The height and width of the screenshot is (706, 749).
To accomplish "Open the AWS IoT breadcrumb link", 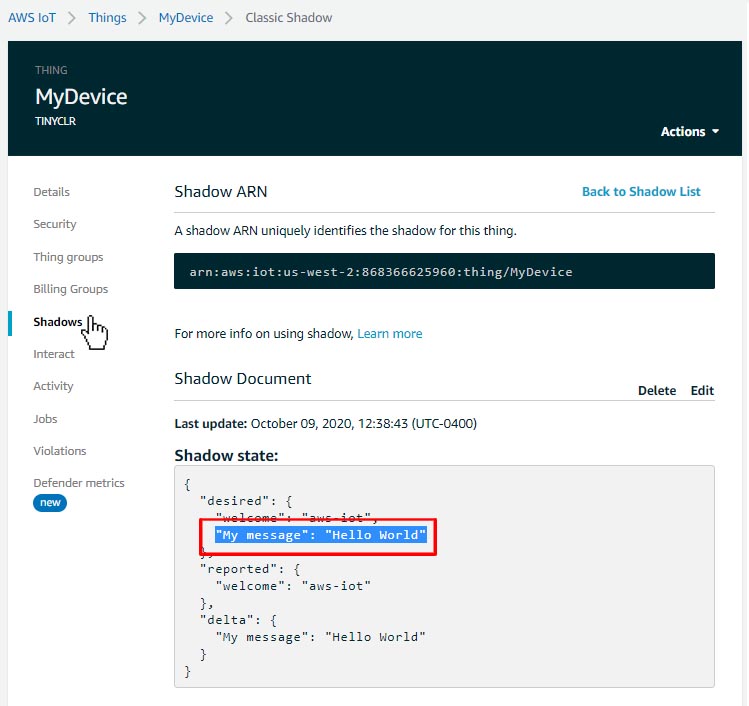I will click(32, 18).
